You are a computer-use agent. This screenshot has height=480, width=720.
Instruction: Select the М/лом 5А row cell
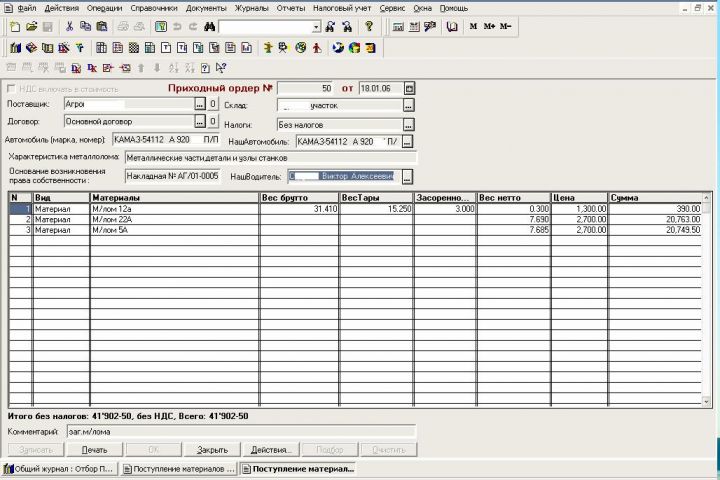[x=174, y=230]
